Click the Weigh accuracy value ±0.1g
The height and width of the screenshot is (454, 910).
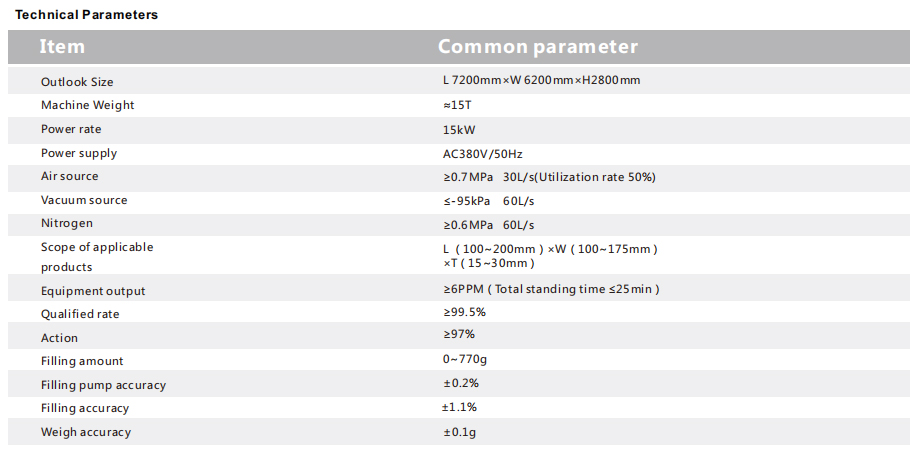460,432
